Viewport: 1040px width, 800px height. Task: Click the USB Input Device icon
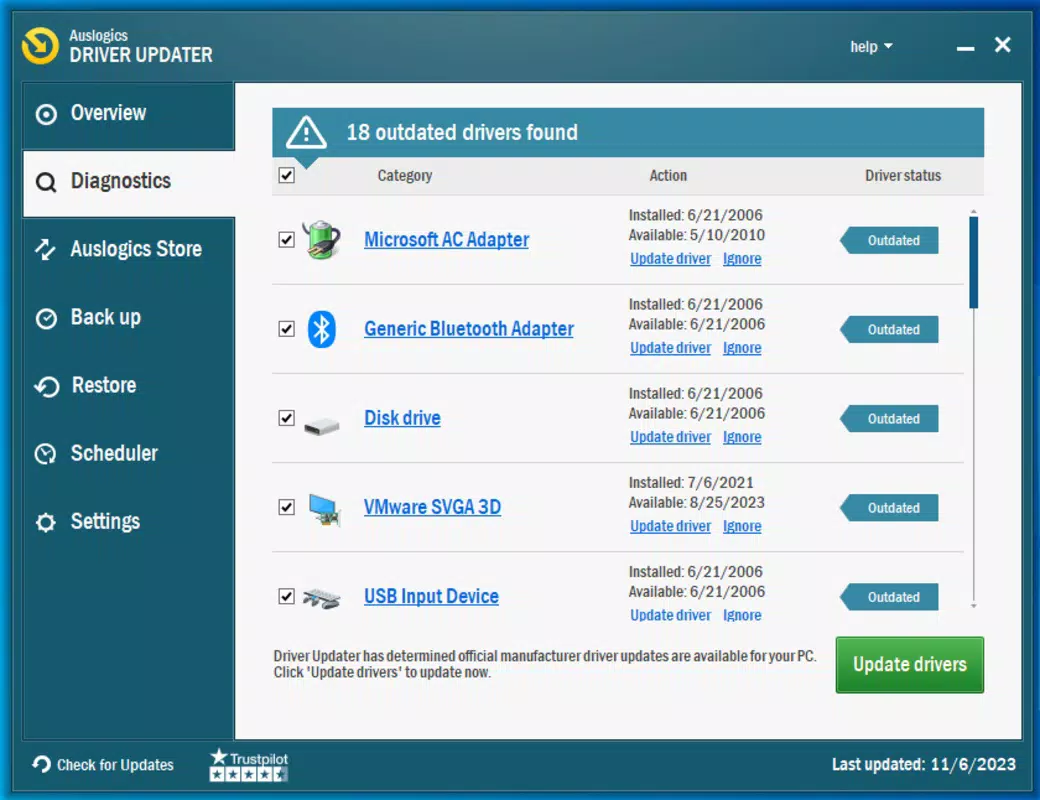pyautogui.click(x=322, y=598)
